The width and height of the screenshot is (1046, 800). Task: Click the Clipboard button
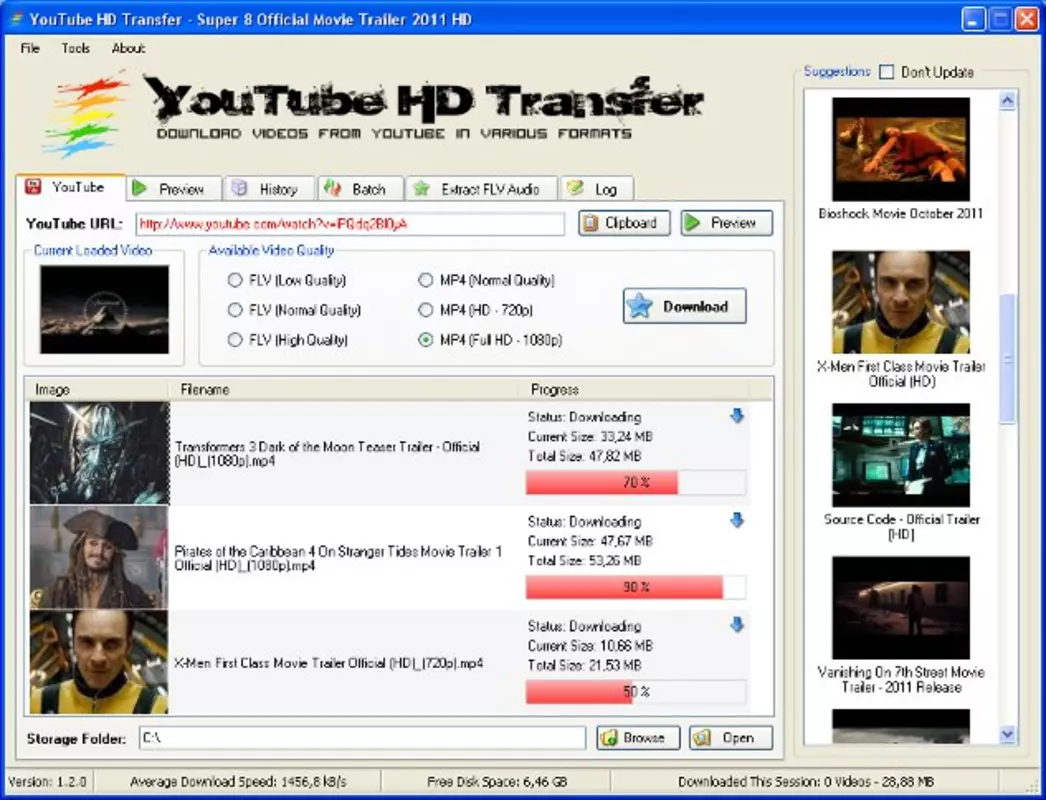624,223
